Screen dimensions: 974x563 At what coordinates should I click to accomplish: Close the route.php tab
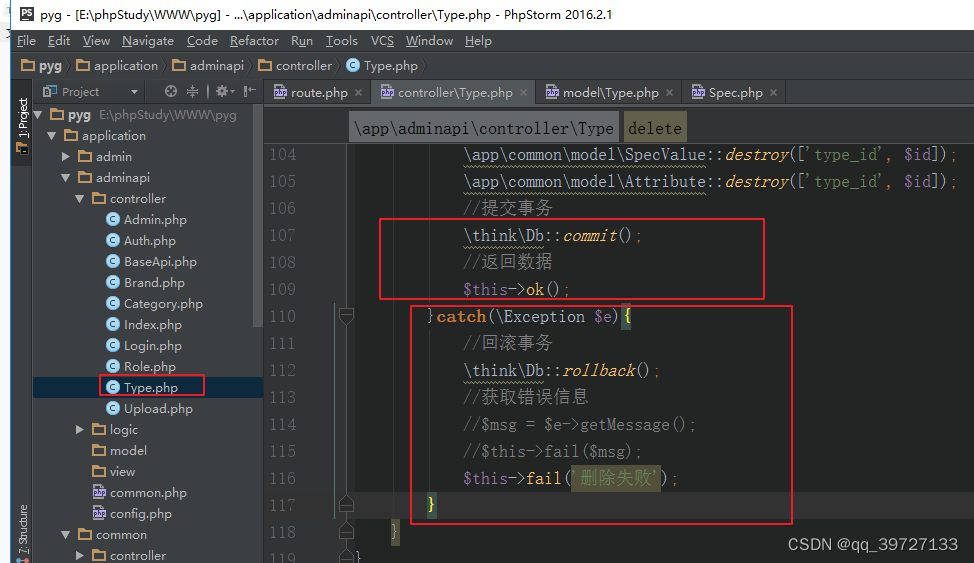click(x=358, y=93)
